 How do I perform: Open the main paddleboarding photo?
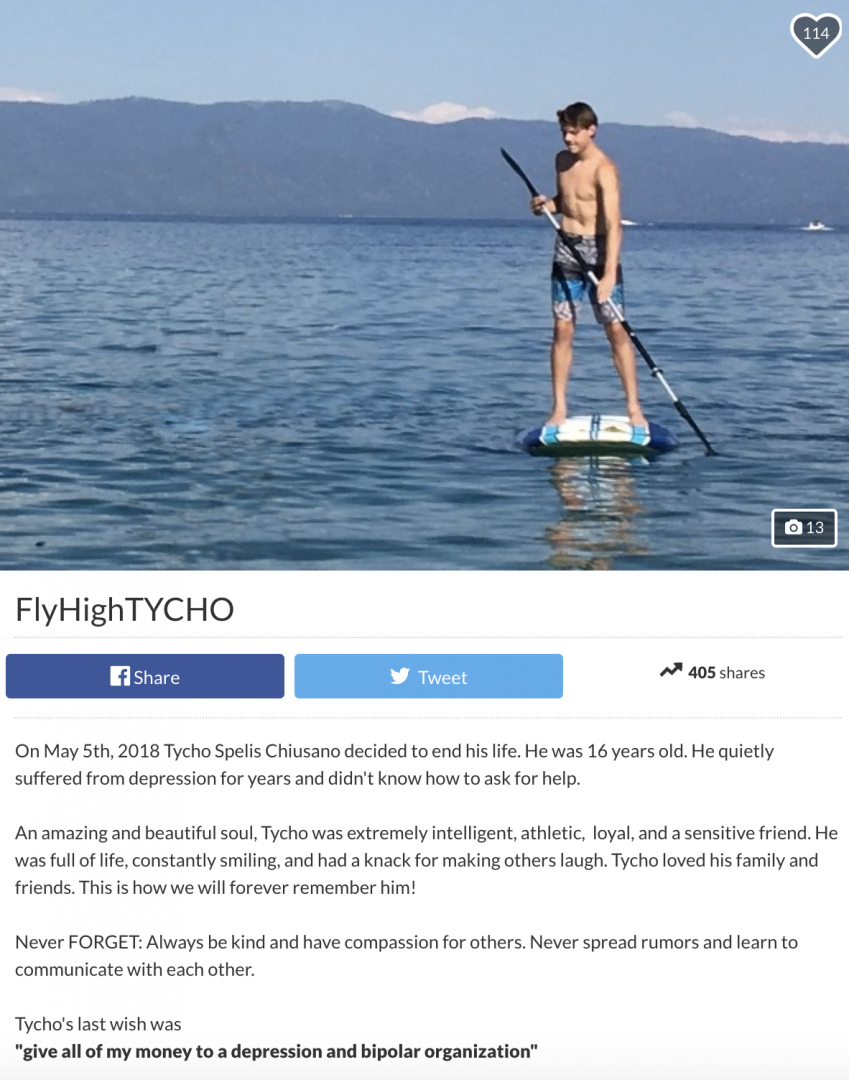[x=424, y=285]
